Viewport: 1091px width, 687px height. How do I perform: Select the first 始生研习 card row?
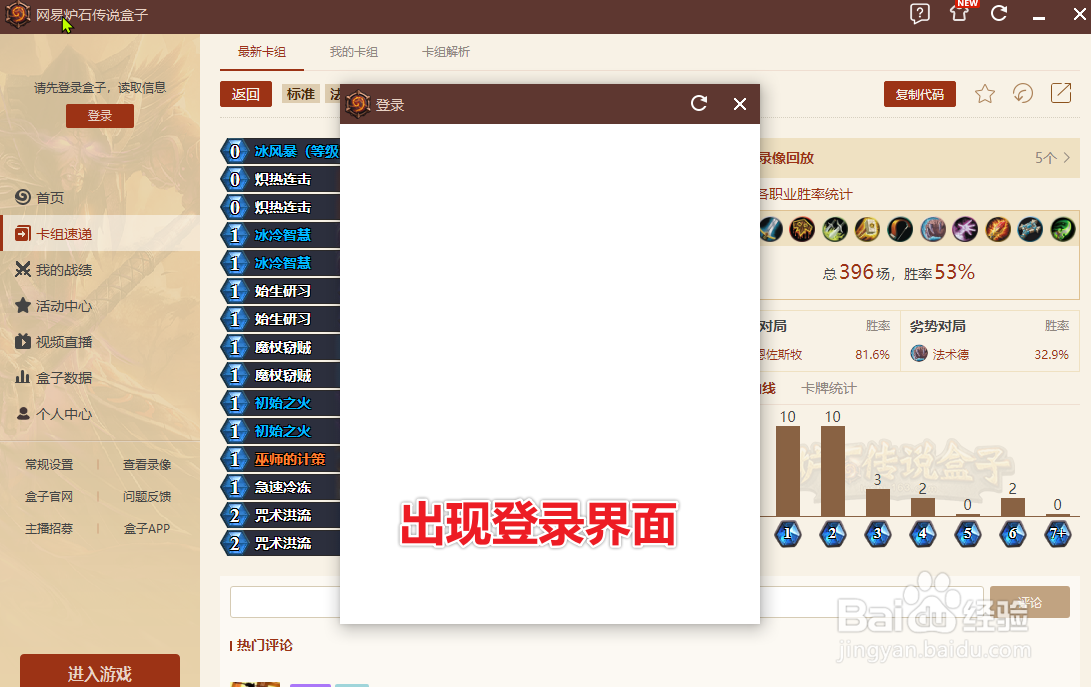[280, 291]
